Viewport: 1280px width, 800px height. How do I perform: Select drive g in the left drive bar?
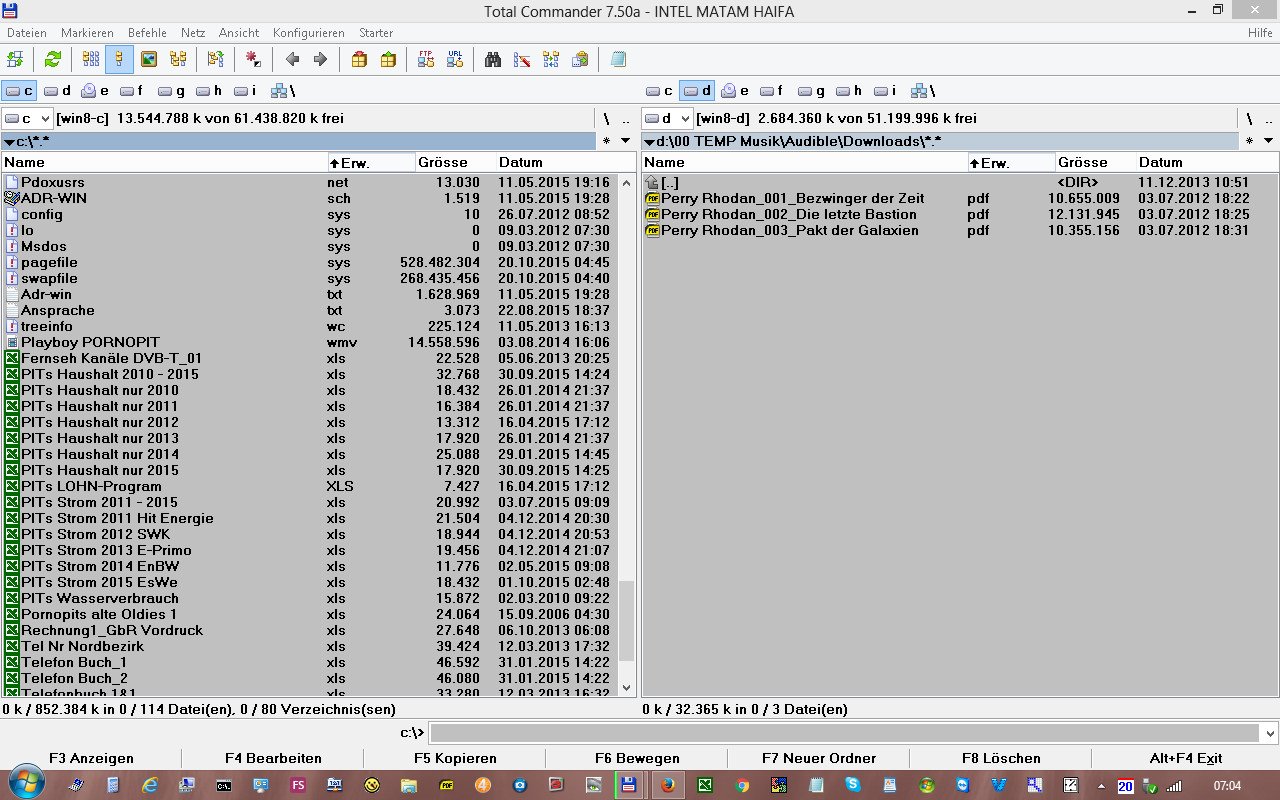[172, 91]
